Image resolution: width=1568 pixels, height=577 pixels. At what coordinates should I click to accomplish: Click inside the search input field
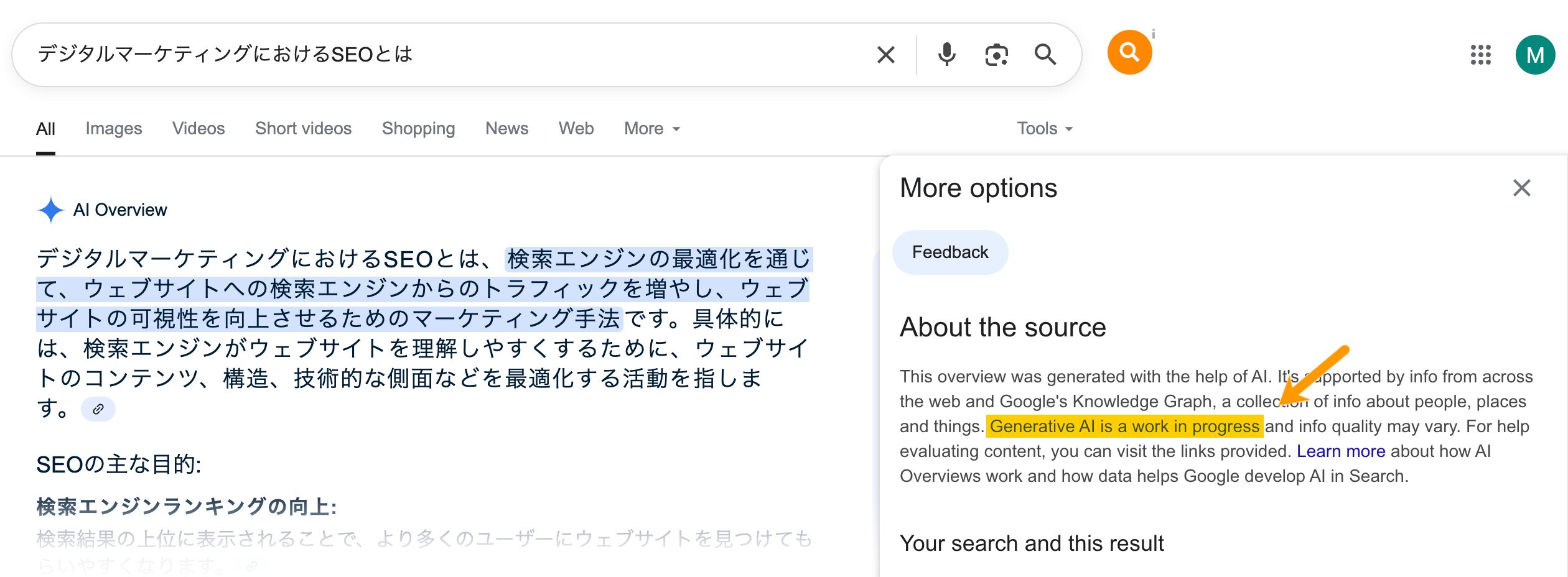coord(436,55)
